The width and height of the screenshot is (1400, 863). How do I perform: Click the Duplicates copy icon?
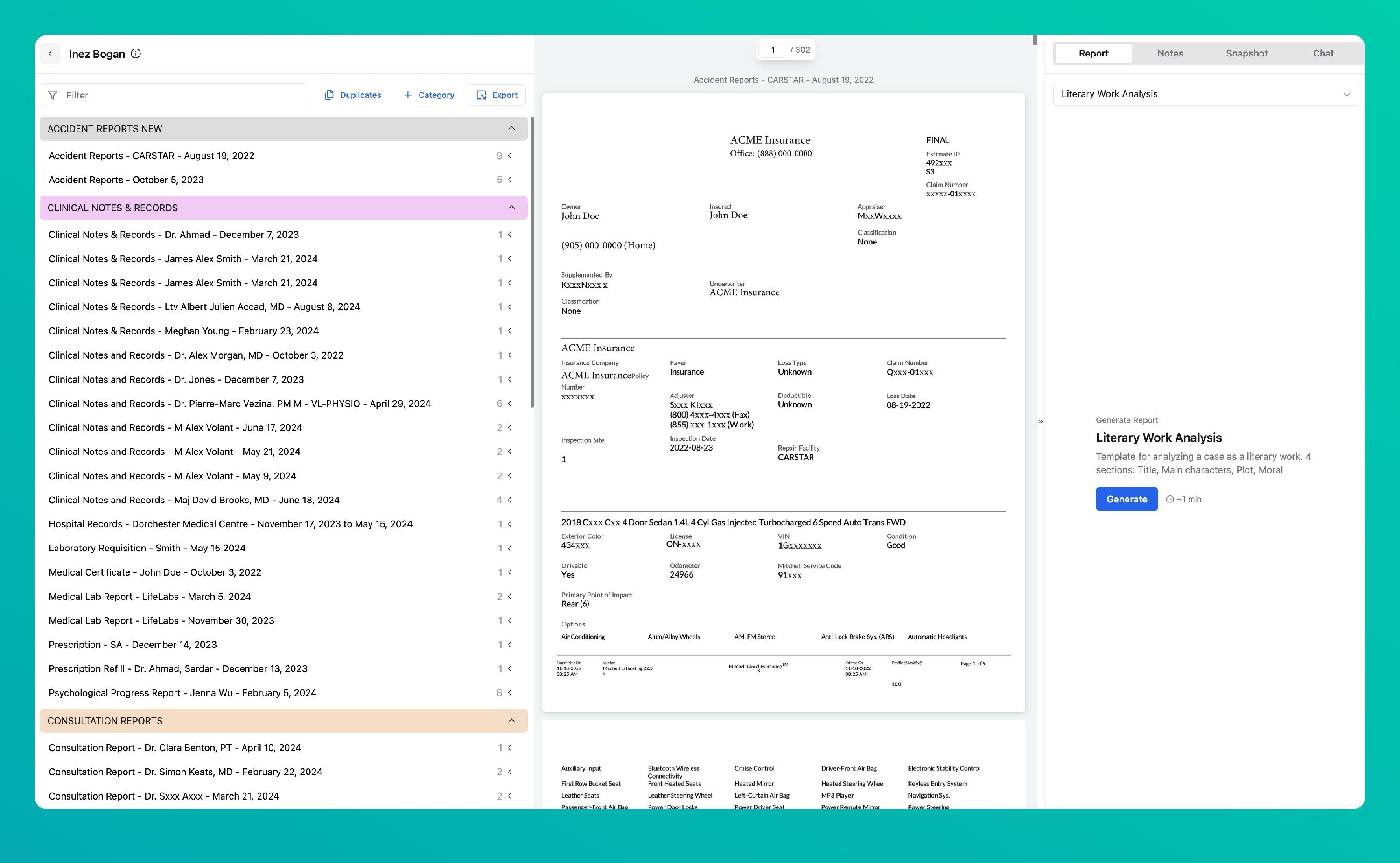point(329,95)
